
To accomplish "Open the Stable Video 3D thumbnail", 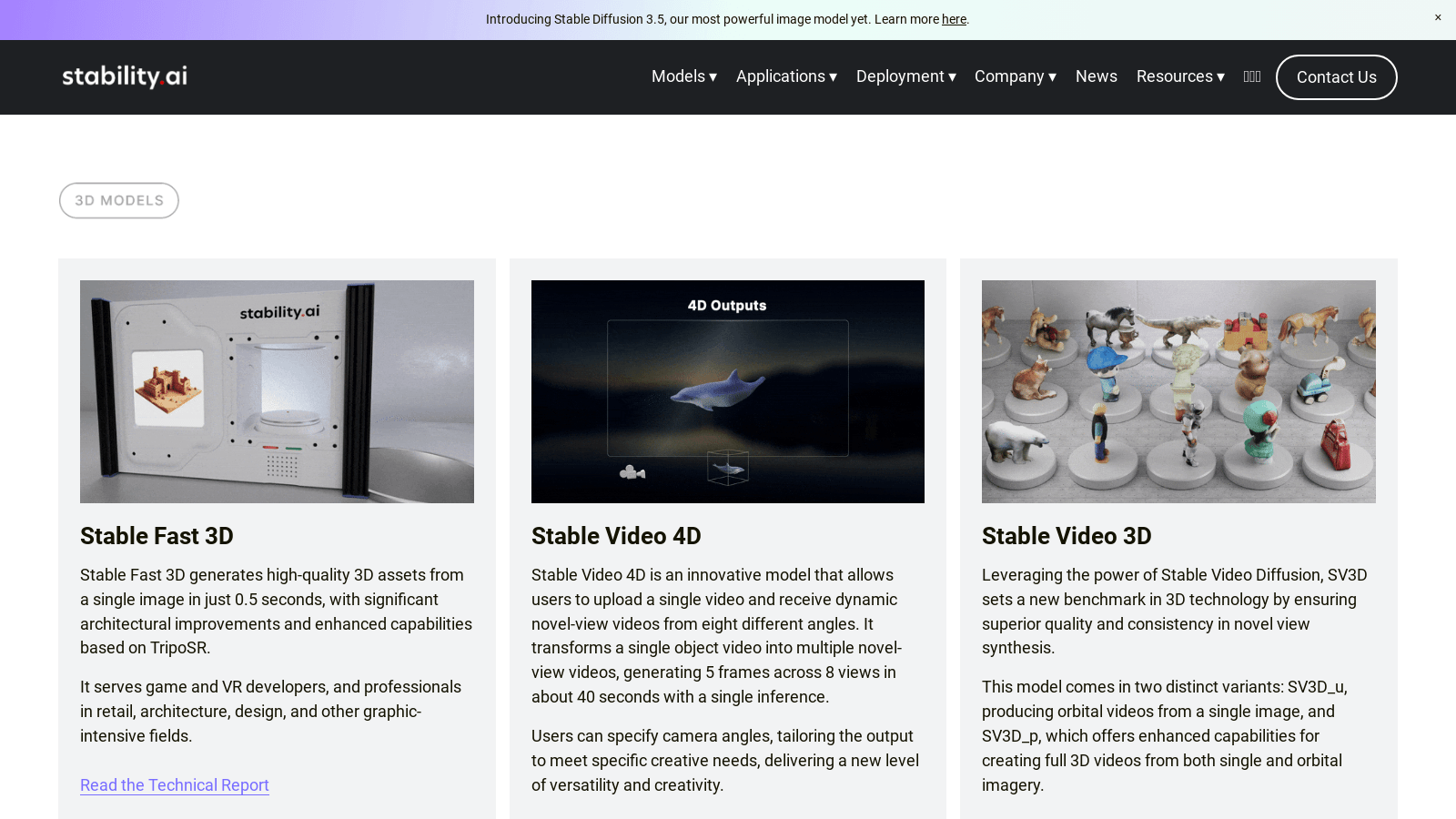I will (x=1178, y=391).
